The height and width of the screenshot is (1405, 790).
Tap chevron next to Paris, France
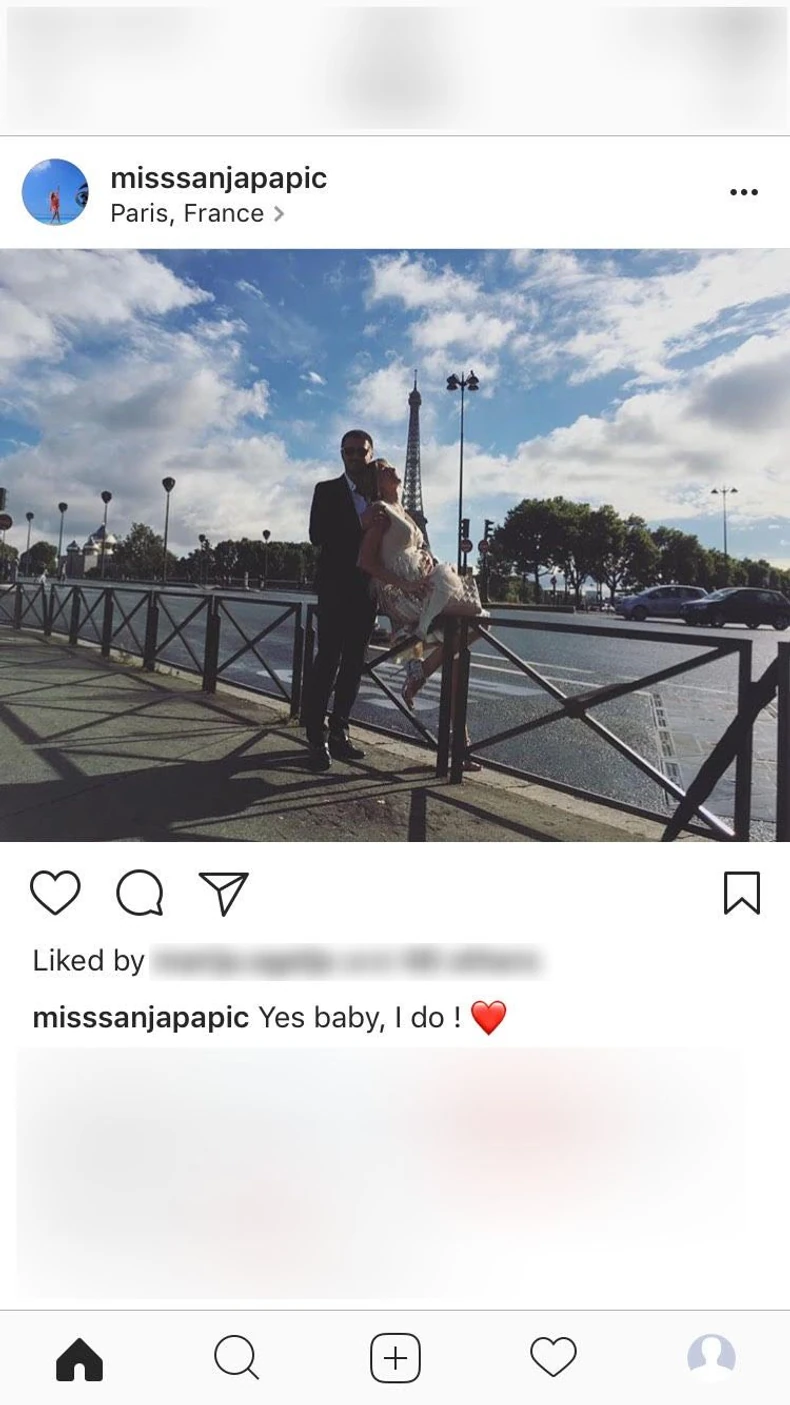(x=279, y=214)
